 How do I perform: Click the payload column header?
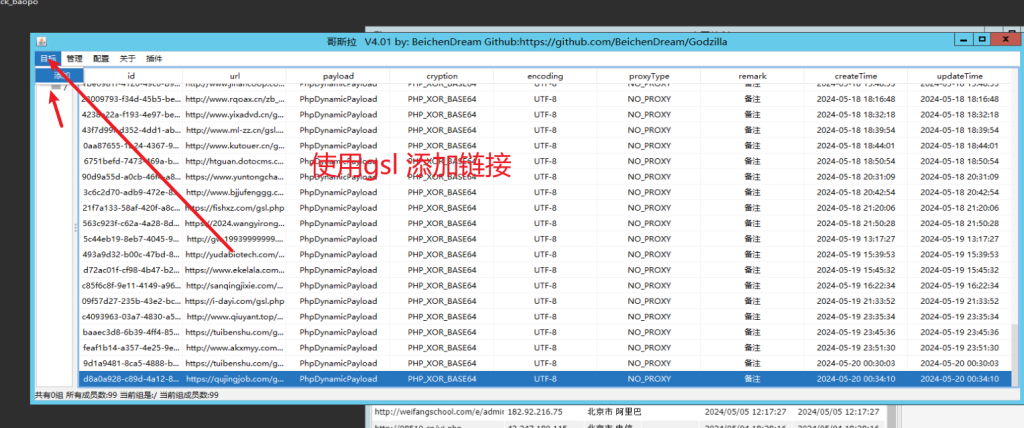[338, 76]
